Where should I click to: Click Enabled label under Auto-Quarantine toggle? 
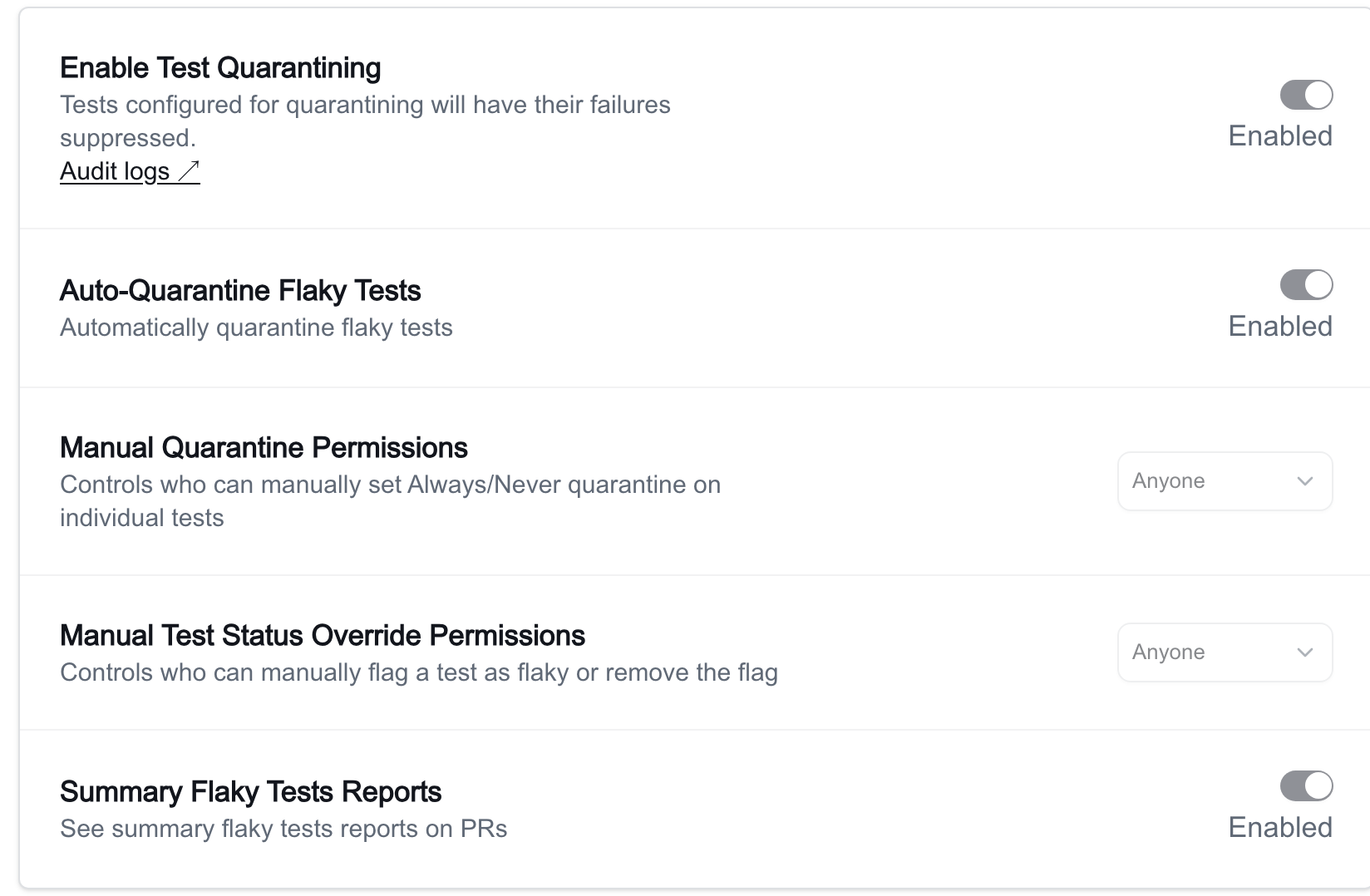[1280, 326]
